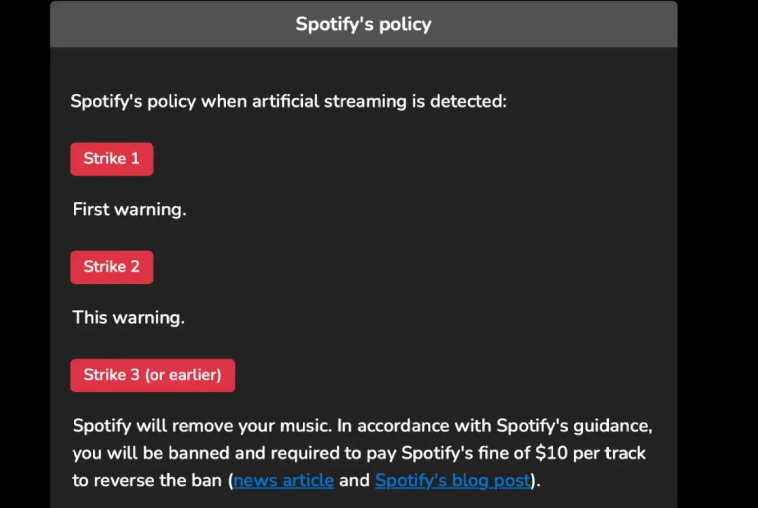Select the red "Strike 2" badge
The height and width of the screenshot is (508, 758).
(112, 267)
